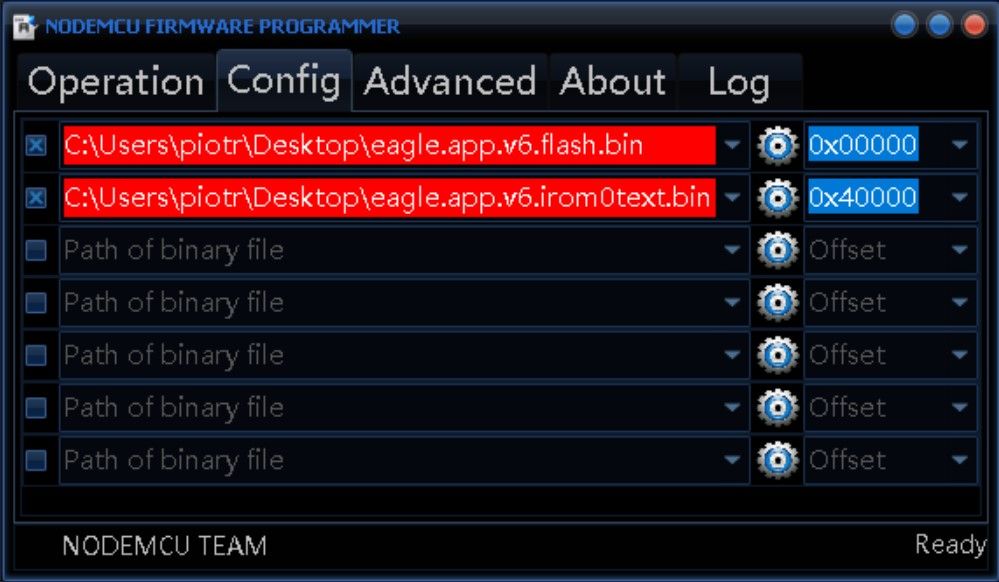Click the gear icon in last row
Screen dimensions: 999x582
[x=777, y=460]
